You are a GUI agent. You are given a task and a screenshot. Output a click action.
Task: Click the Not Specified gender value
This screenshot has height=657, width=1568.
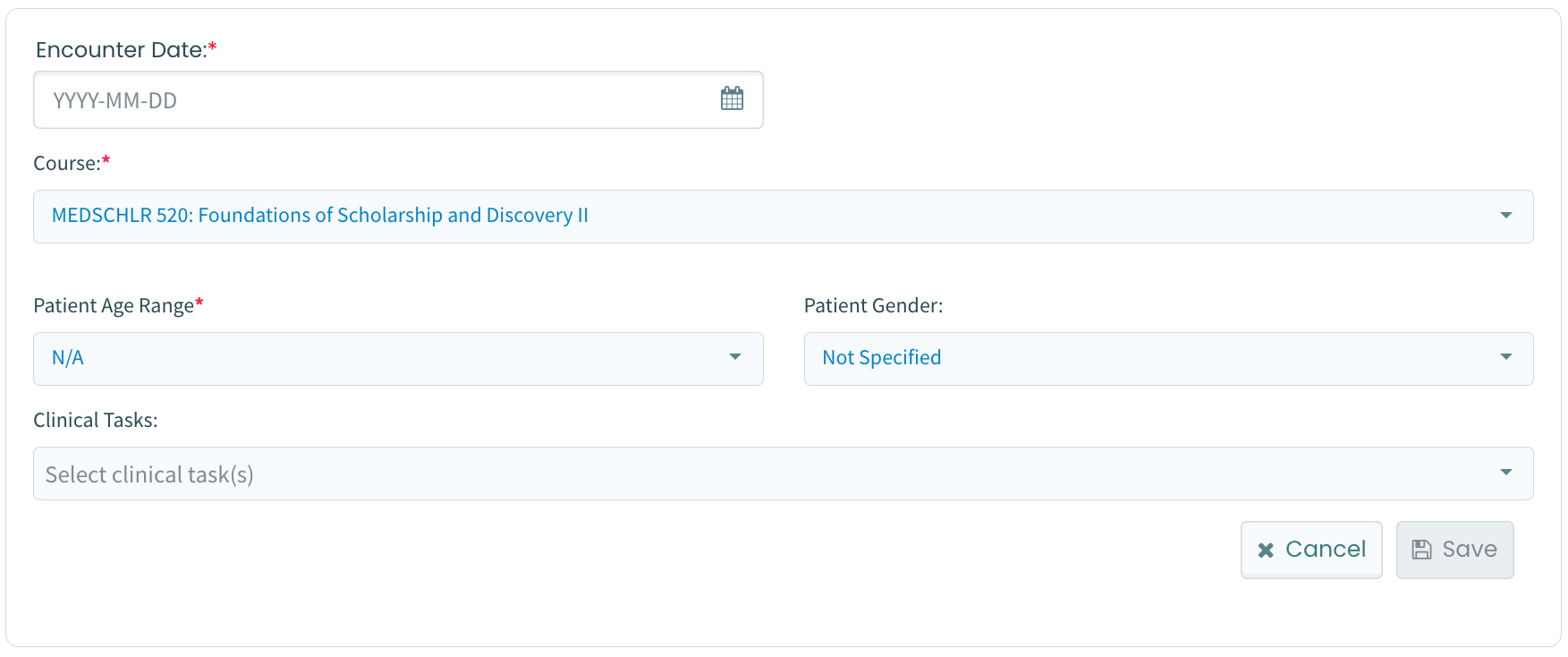(881, 358)
